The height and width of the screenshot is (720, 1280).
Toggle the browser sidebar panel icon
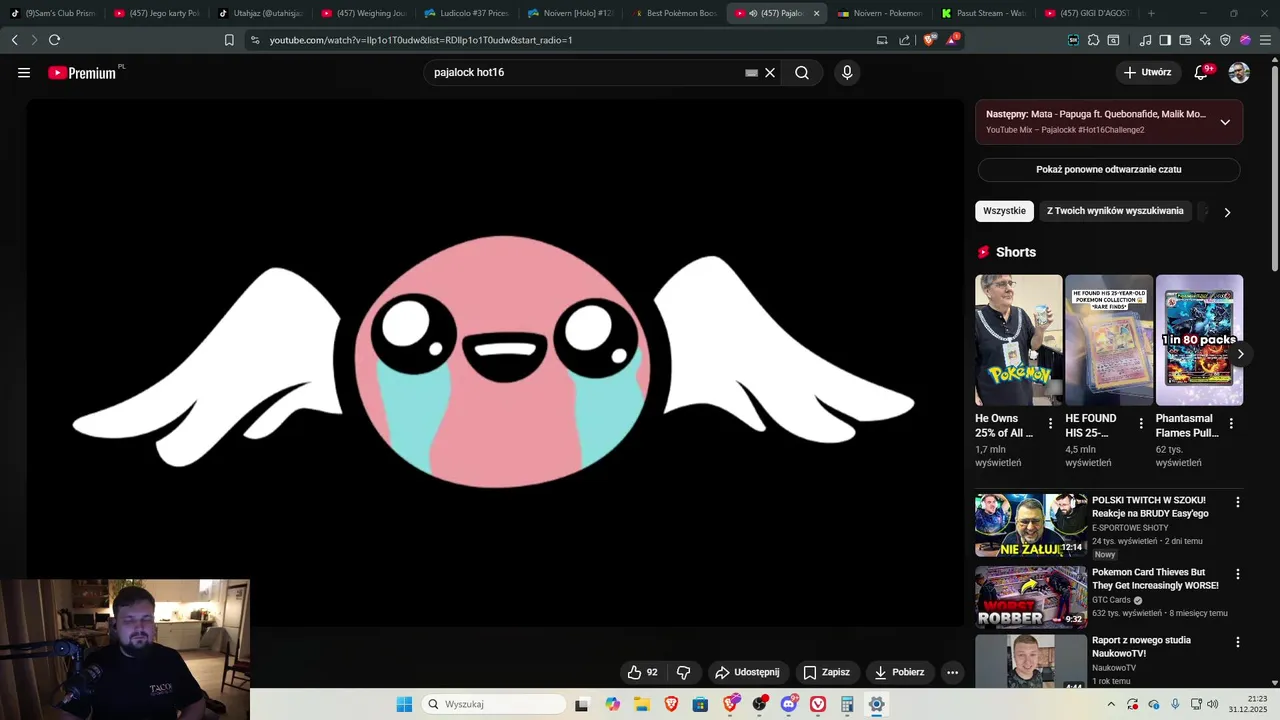1165,40
